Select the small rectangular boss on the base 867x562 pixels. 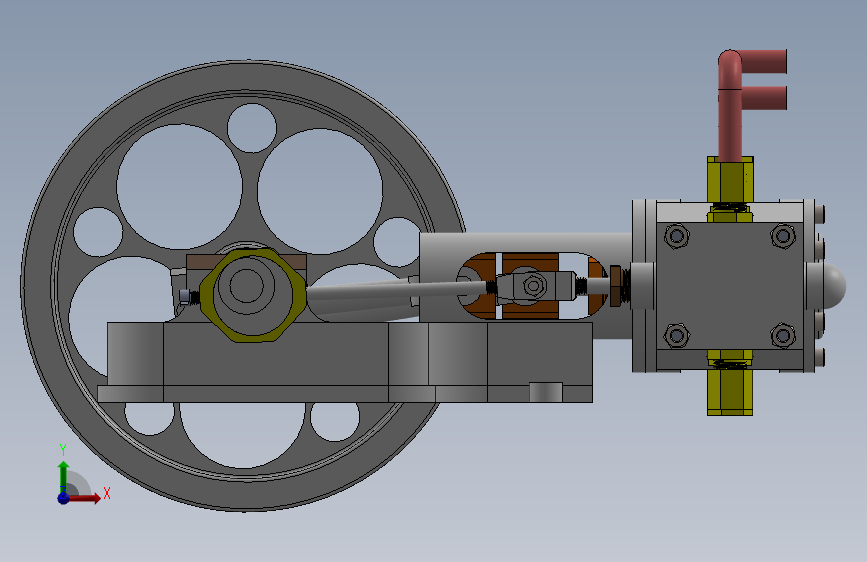(546, 392)
